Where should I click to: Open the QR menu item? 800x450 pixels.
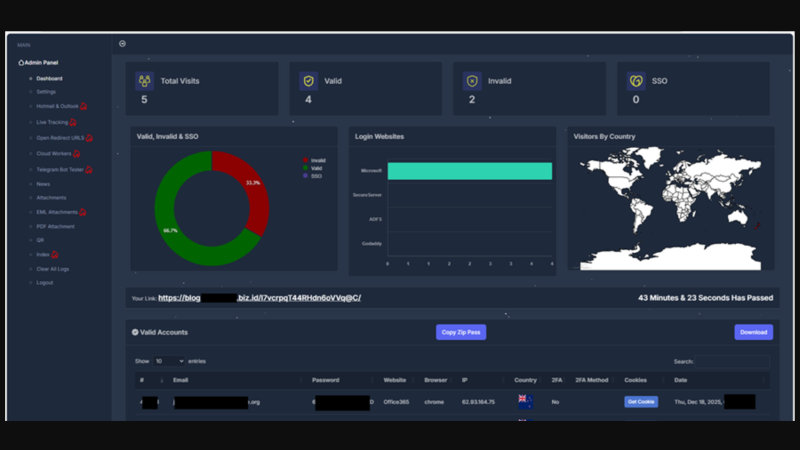tap(40, 240)
